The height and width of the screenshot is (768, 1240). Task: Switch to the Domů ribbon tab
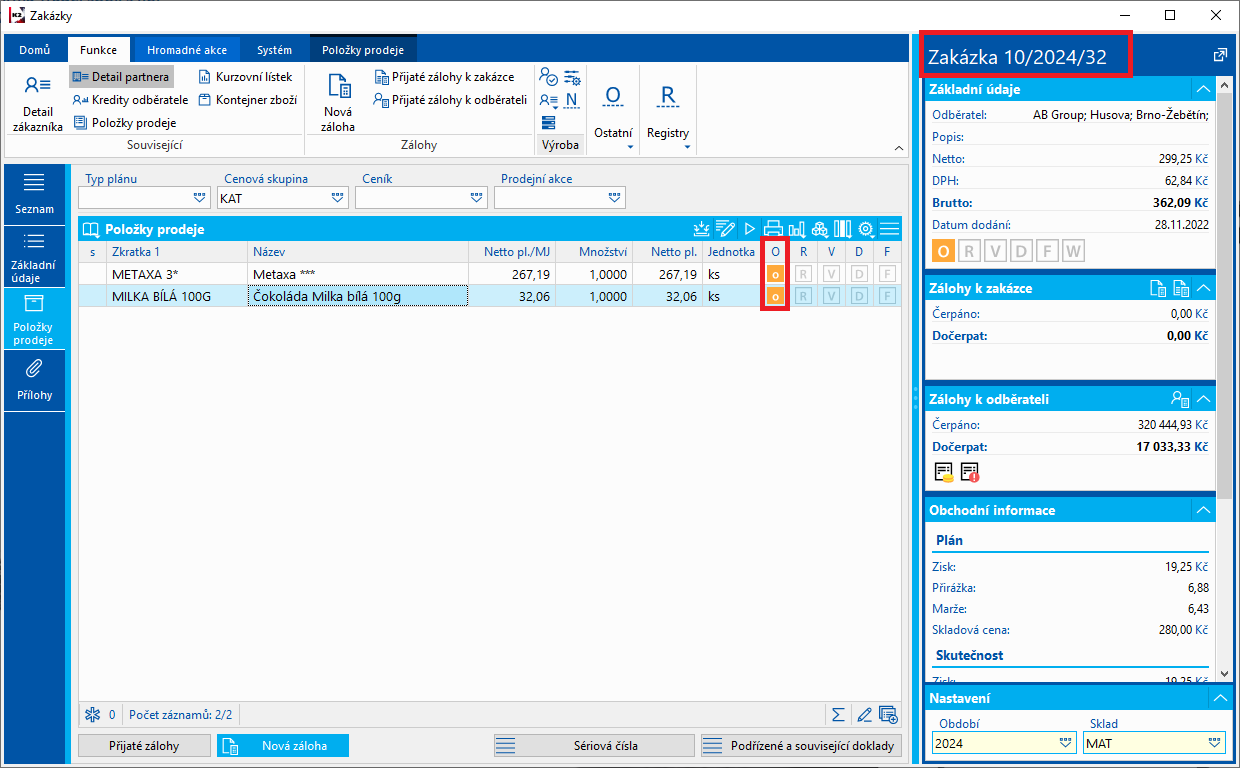[35, 49]
